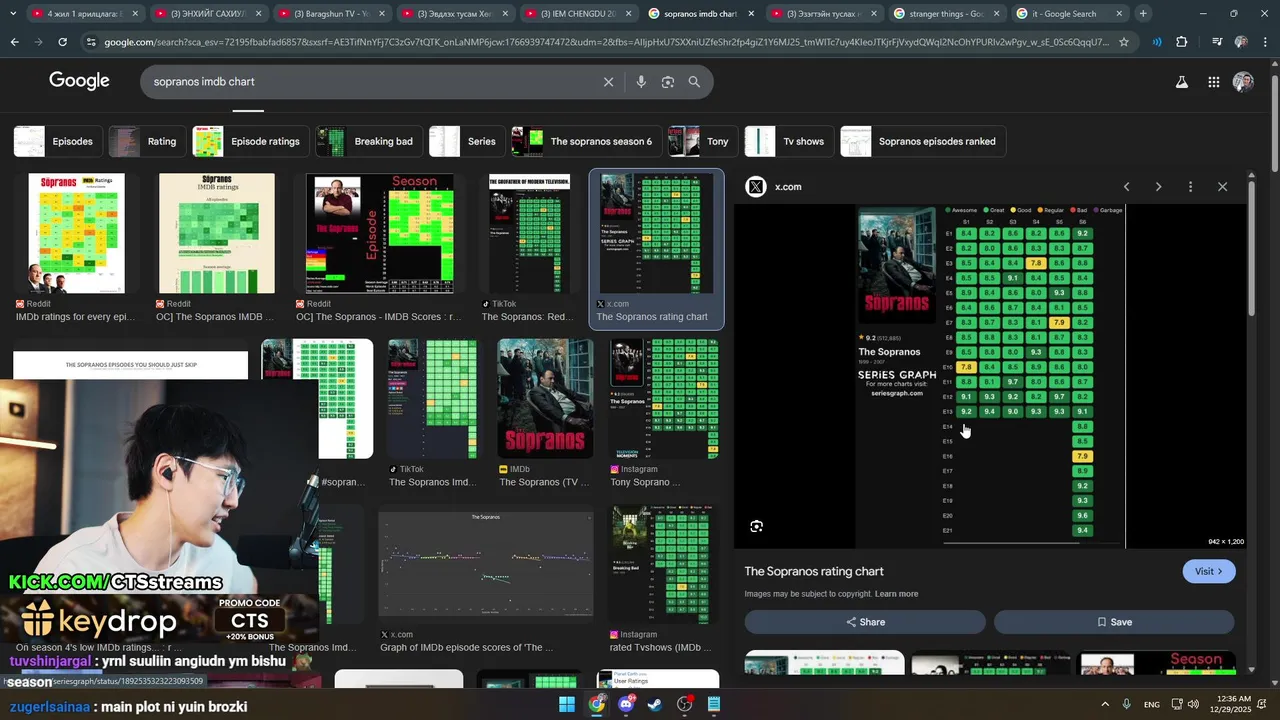Open IMDb 'The Sopranos (TV ...' poster thumbnail
Screen dimensions: 1280x720
click(545, 399)
